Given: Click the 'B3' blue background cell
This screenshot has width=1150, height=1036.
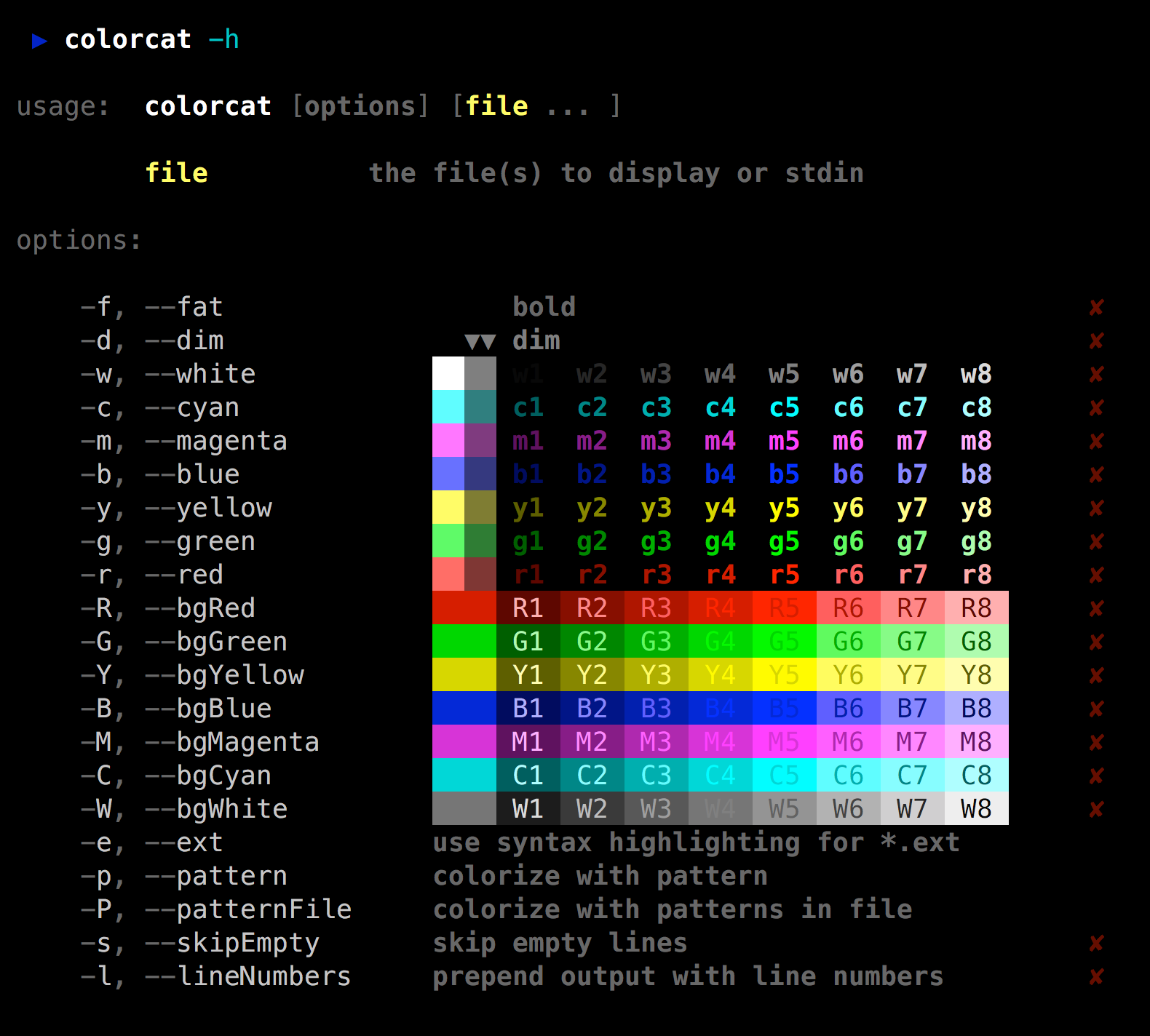Looking at the screenshot, I should tap(657, 708).
